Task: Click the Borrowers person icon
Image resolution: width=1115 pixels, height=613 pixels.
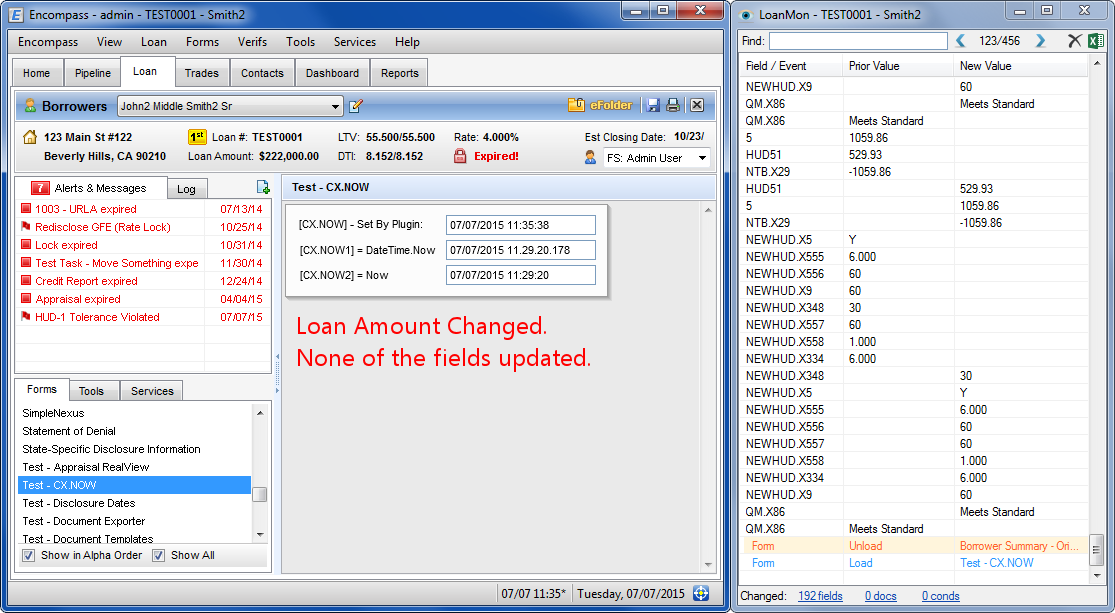Action: (30, 105)
